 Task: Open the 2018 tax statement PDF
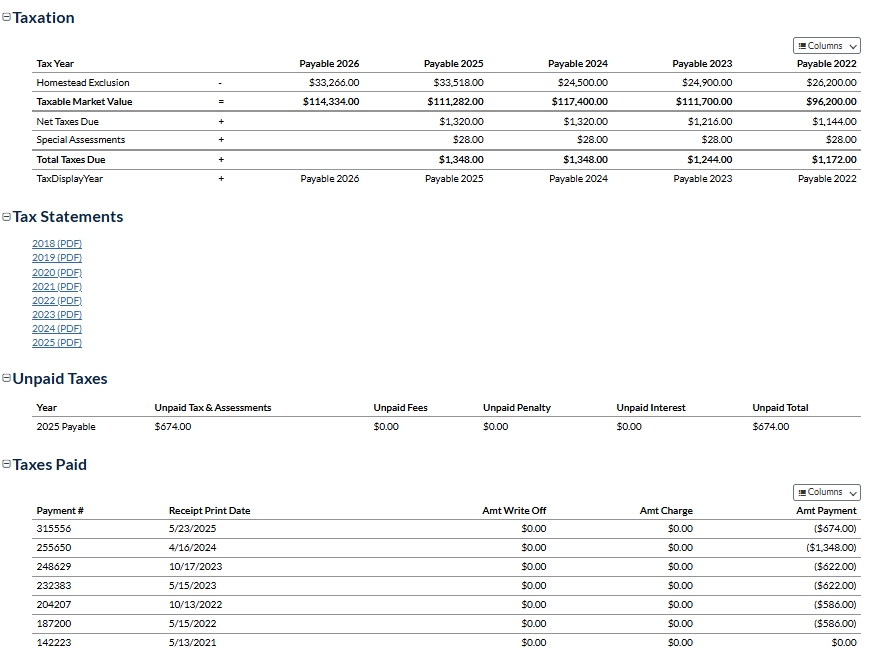click(x=57, y=244)
